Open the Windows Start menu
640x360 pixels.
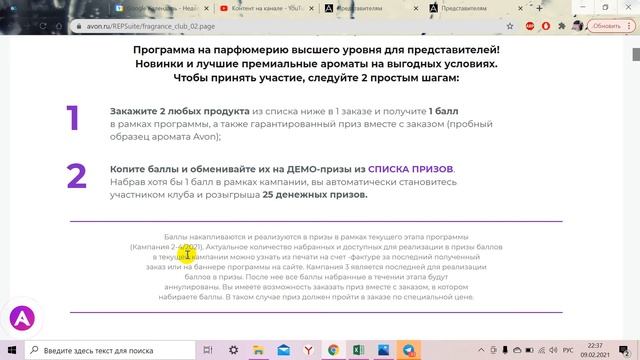pyautogui.click(x=12, y=350)
